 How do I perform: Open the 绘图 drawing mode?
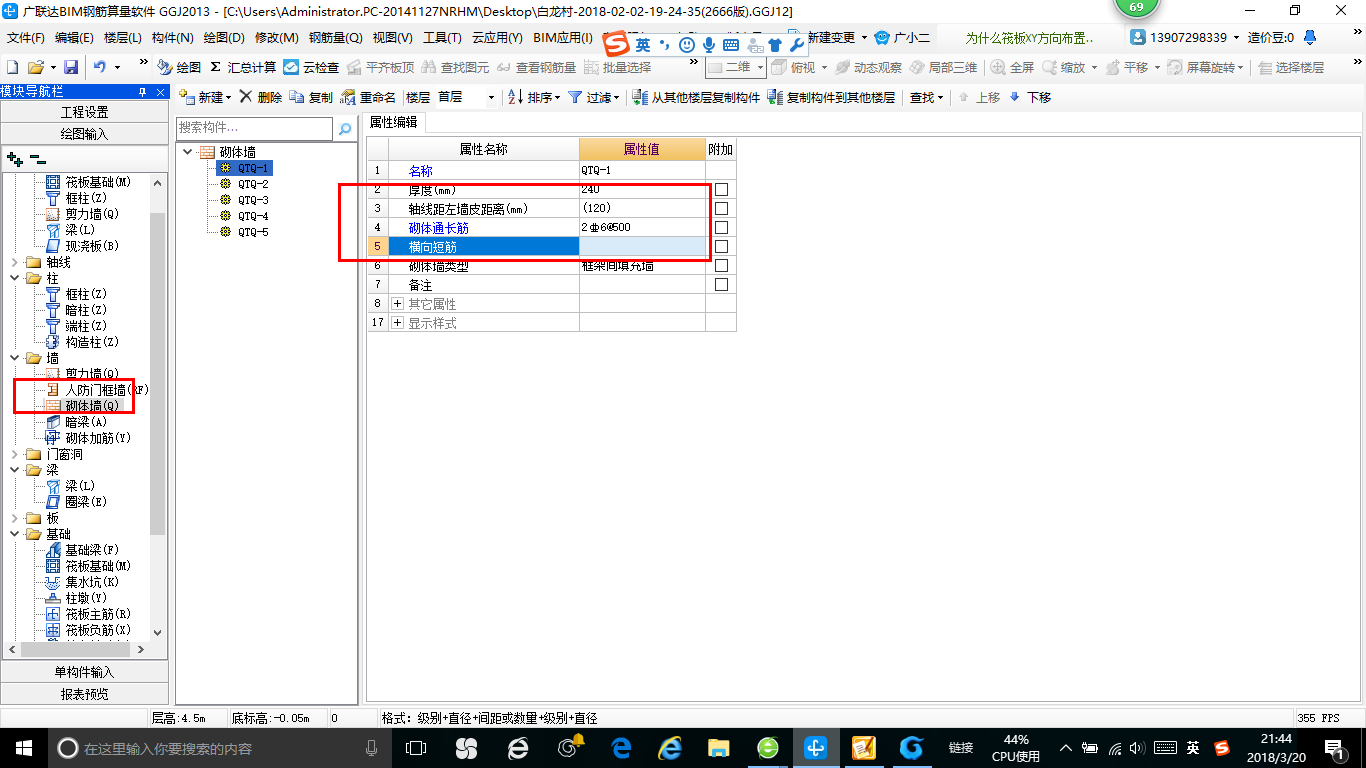(179, 67)
